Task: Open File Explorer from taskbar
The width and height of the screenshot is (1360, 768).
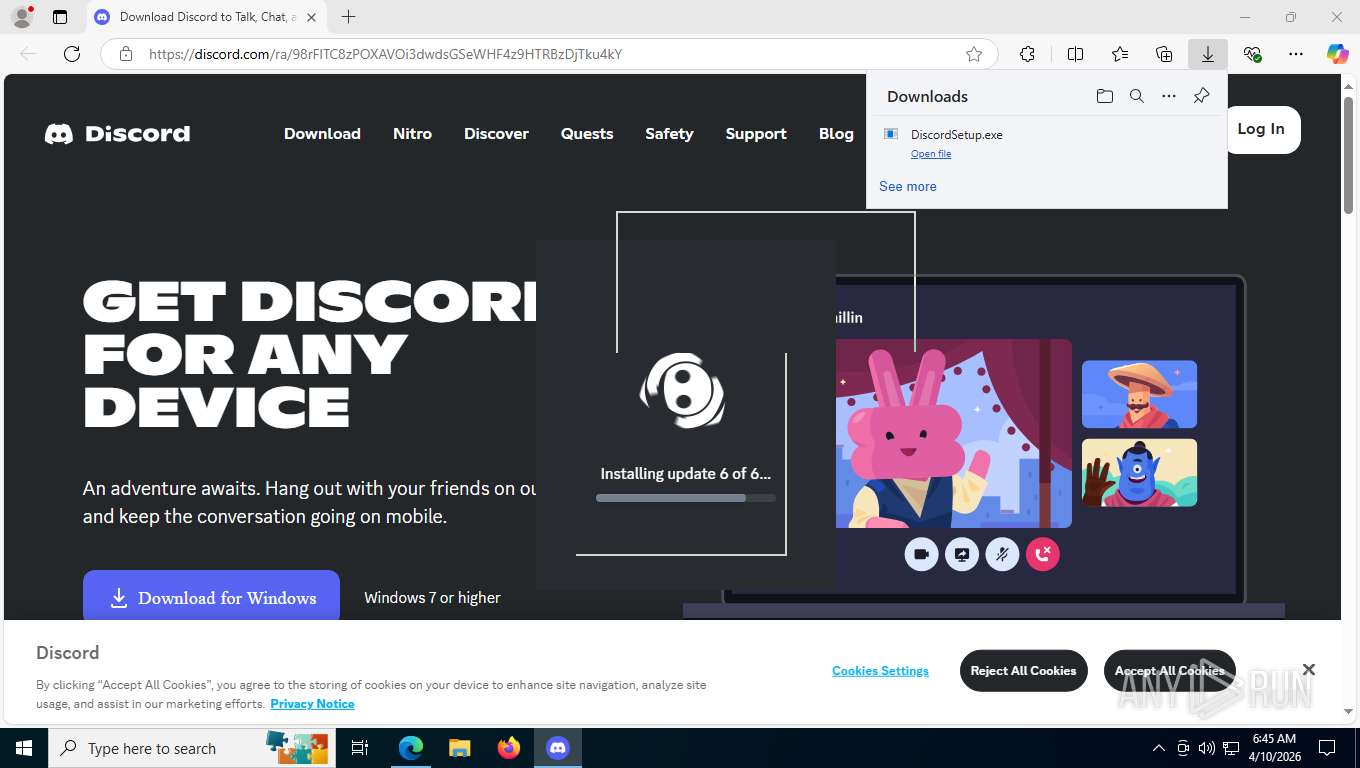Action: point(459,748)
